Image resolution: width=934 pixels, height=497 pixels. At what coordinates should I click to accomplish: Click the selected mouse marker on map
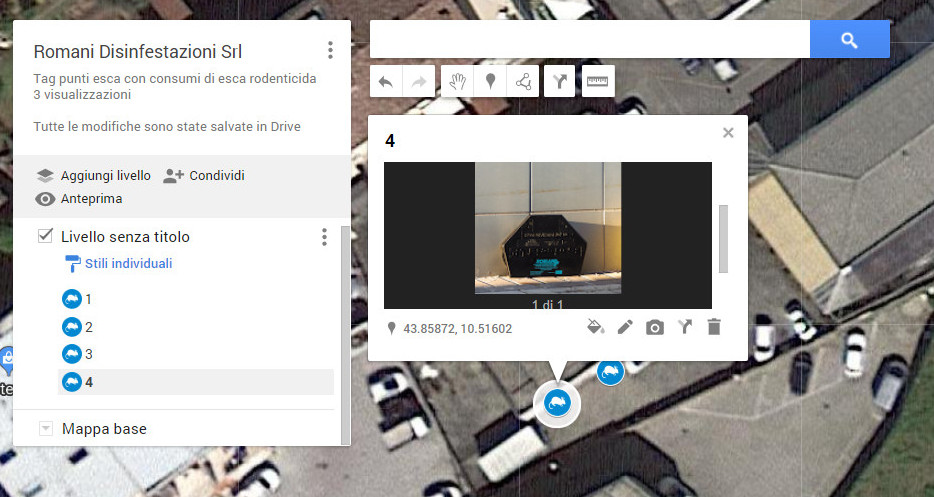(x=557, y=403)
